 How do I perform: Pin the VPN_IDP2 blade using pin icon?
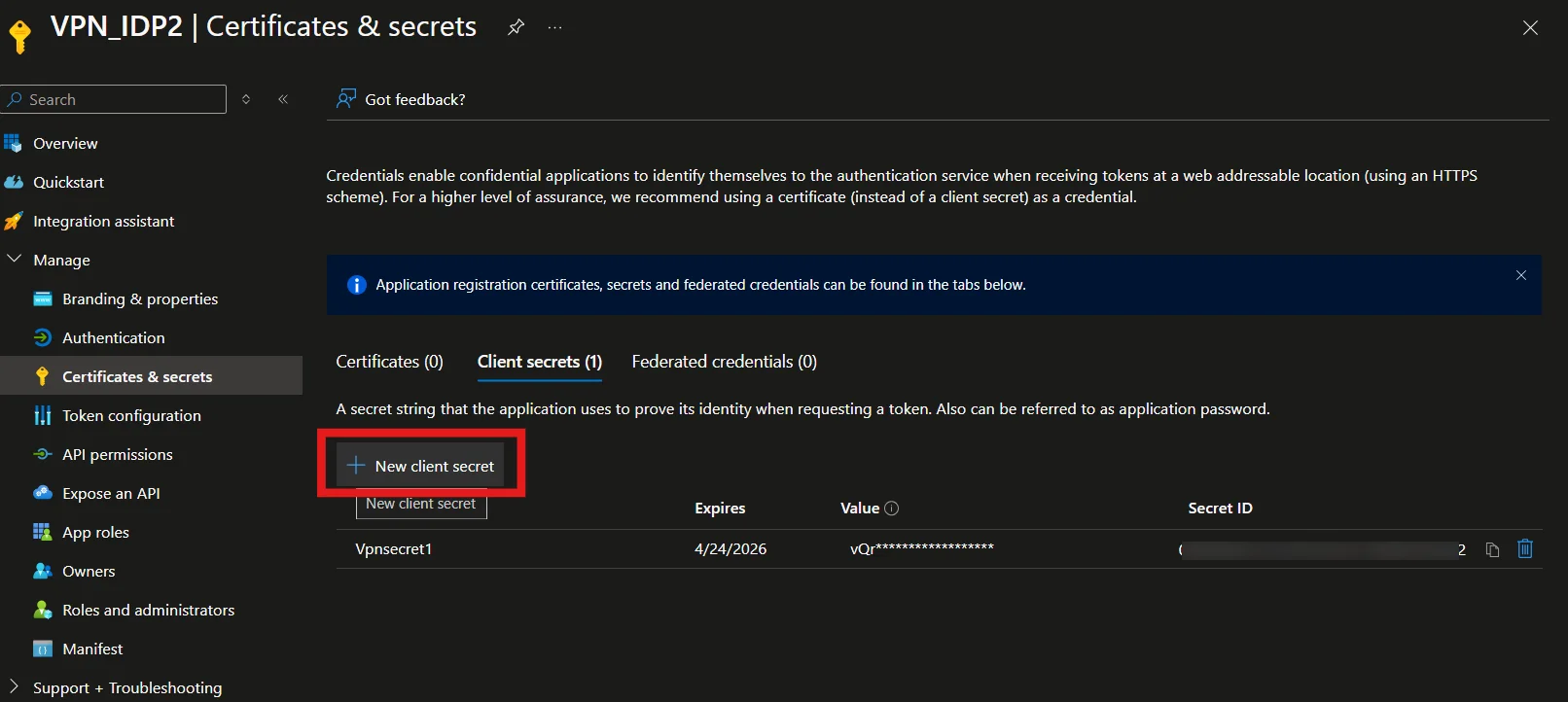point(517,27)
